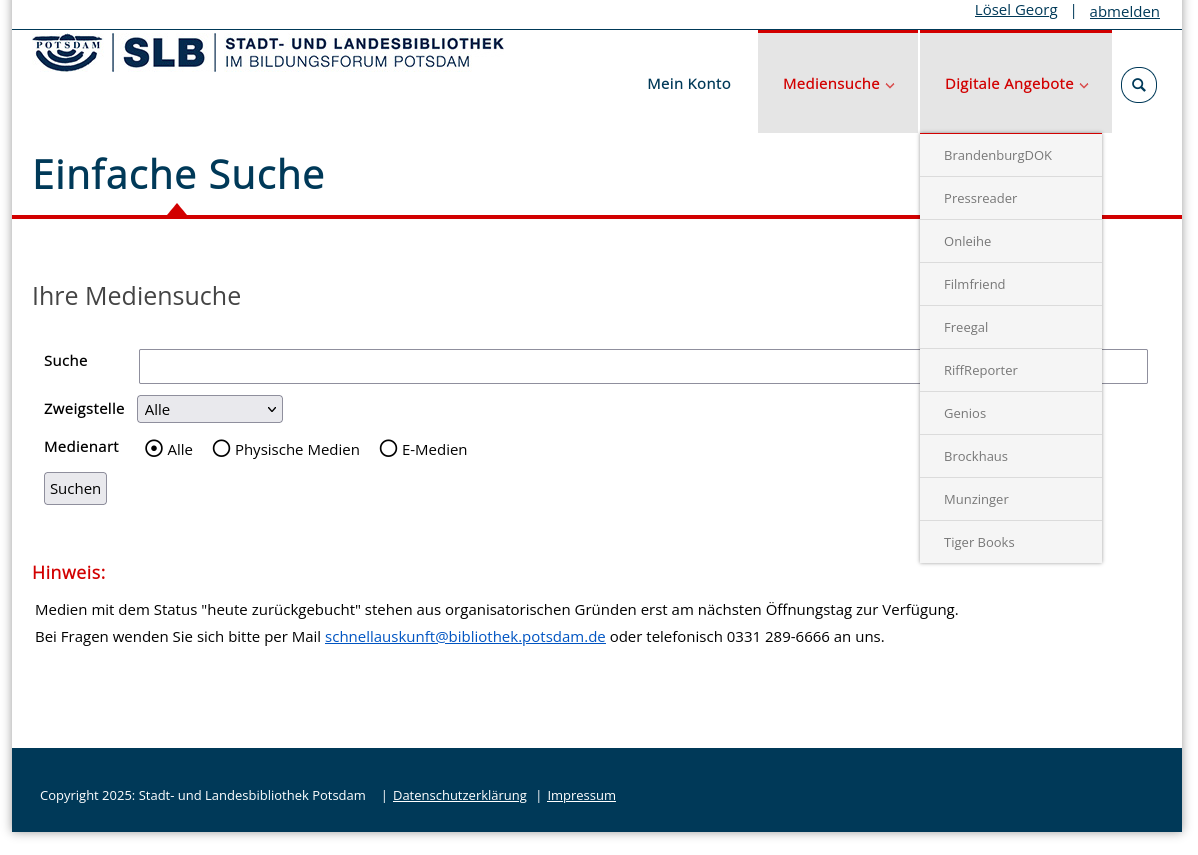Collapse the Digitale Angebote menu
1198x855 pixels.
click(x=1015, y=84)
